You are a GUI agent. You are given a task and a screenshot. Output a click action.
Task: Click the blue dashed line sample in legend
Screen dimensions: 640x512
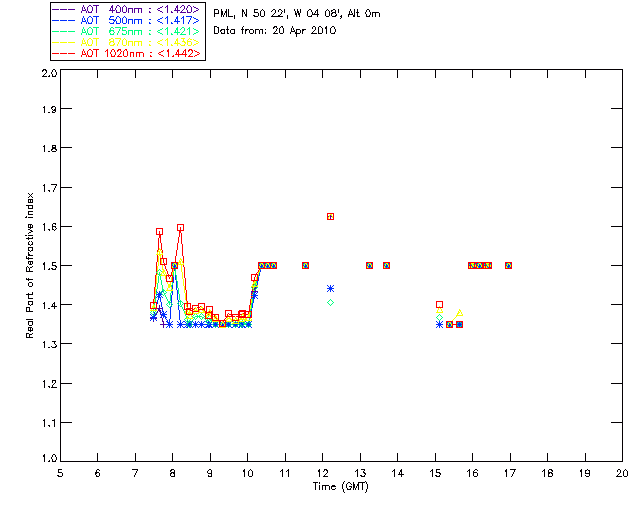click(x=64, y=20)
